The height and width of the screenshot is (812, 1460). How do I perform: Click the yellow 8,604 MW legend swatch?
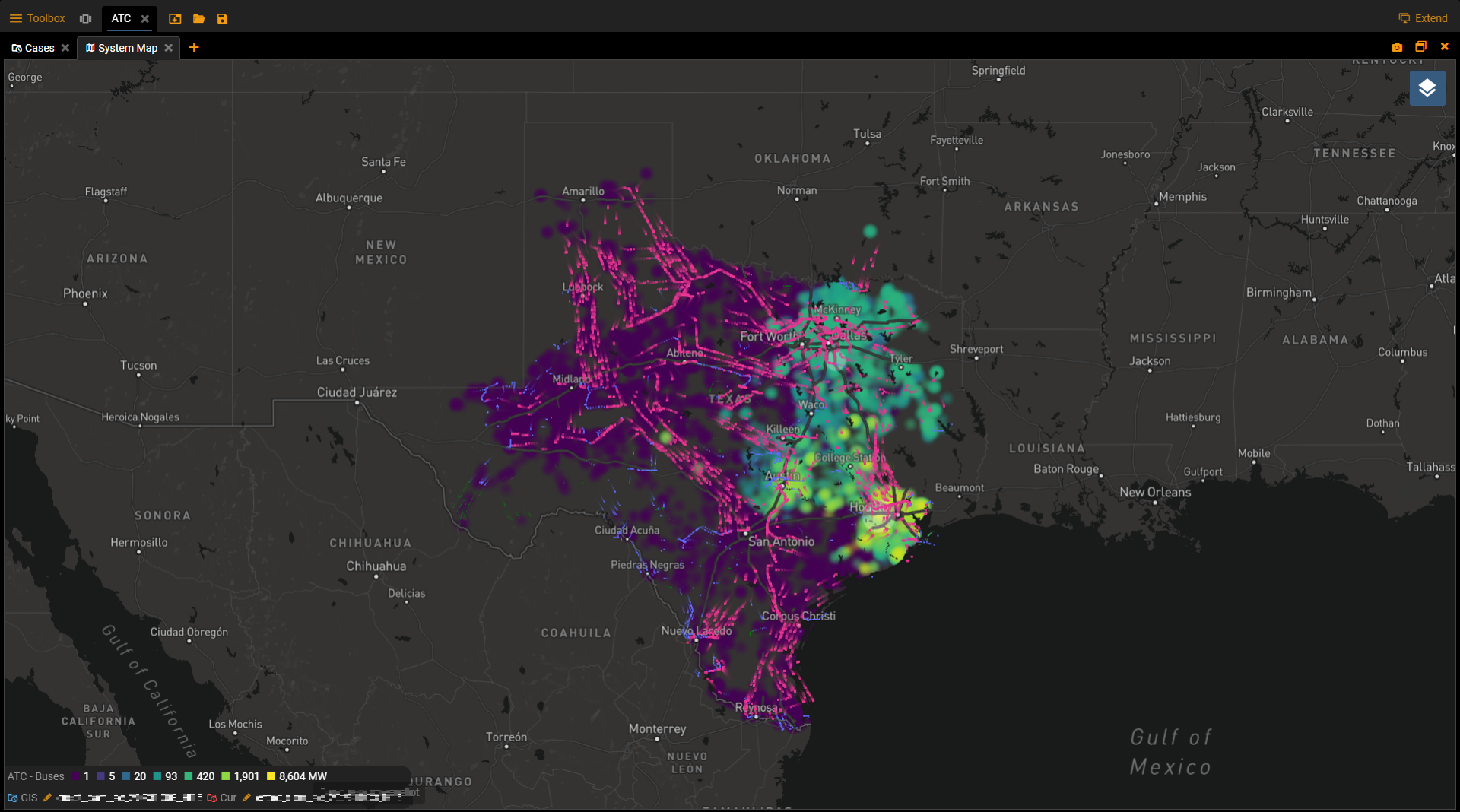271,776
